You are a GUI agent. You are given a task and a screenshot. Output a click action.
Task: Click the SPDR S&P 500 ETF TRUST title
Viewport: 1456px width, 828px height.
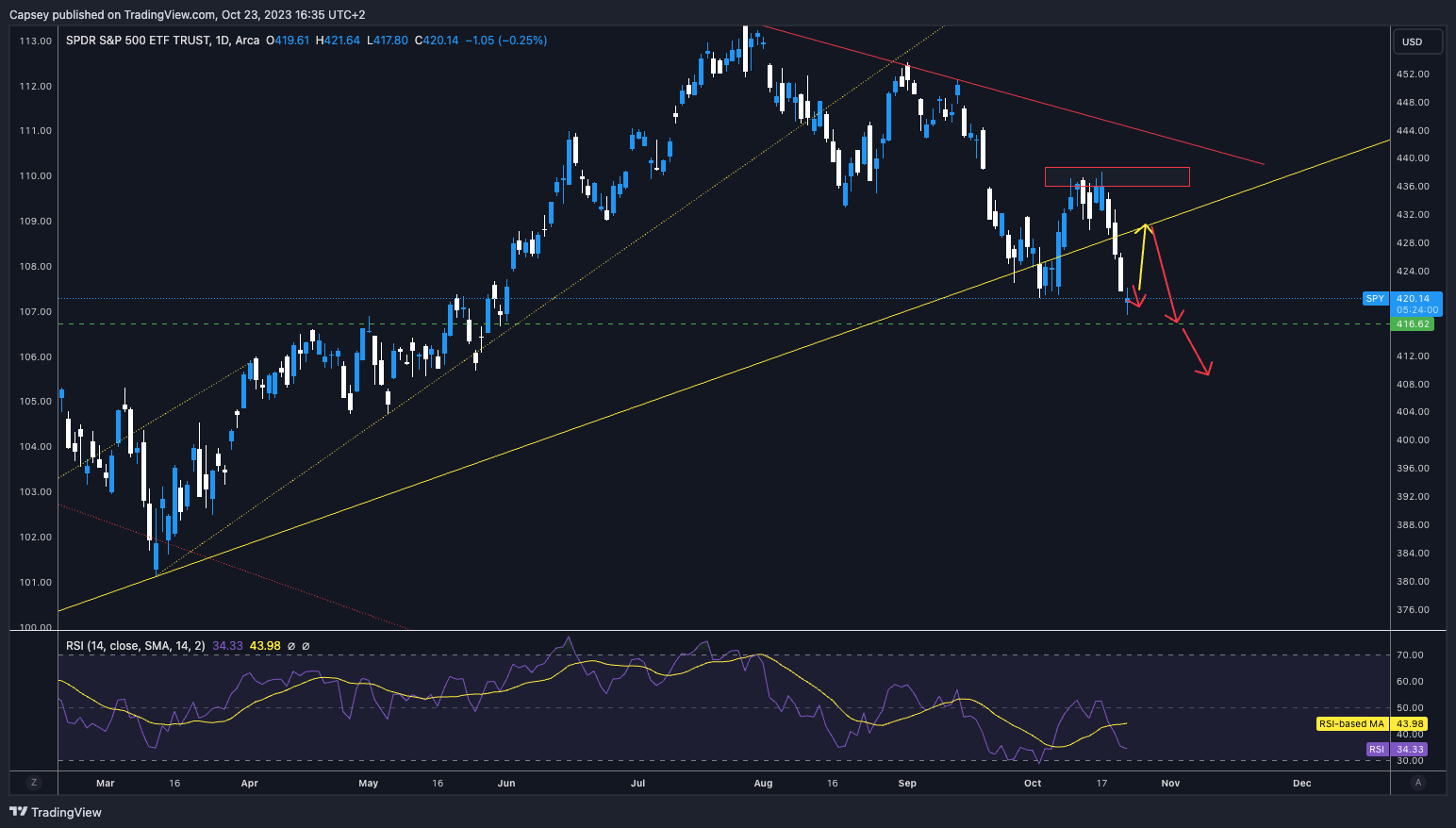pos(137,41)
